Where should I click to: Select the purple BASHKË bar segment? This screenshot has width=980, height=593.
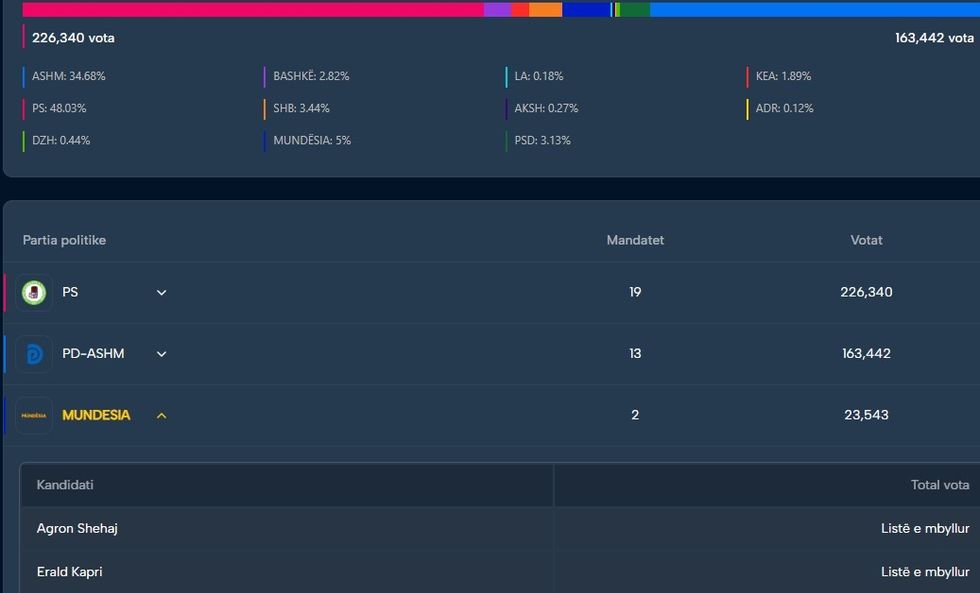[x=497, y=10]
